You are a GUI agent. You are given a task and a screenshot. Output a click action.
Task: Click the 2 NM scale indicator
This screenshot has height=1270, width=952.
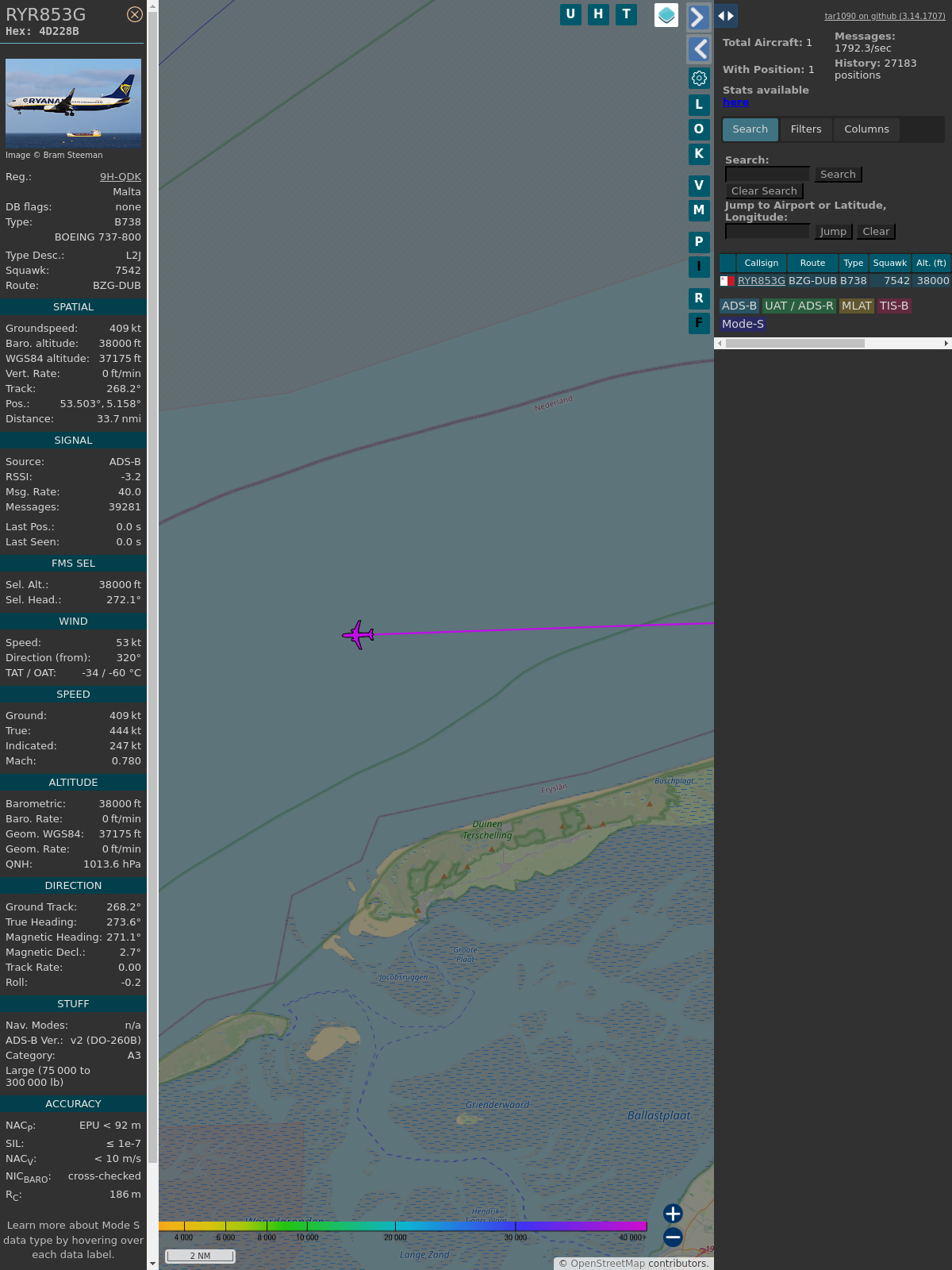click(x=200, y=1256)
